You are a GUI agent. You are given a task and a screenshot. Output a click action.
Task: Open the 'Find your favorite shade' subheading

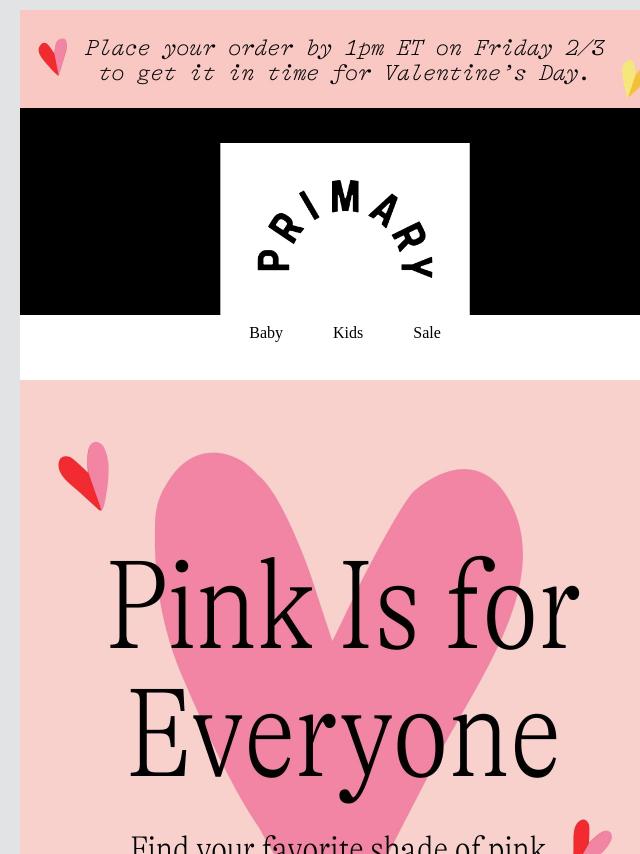pyautogui.click(x=338, y=844)
